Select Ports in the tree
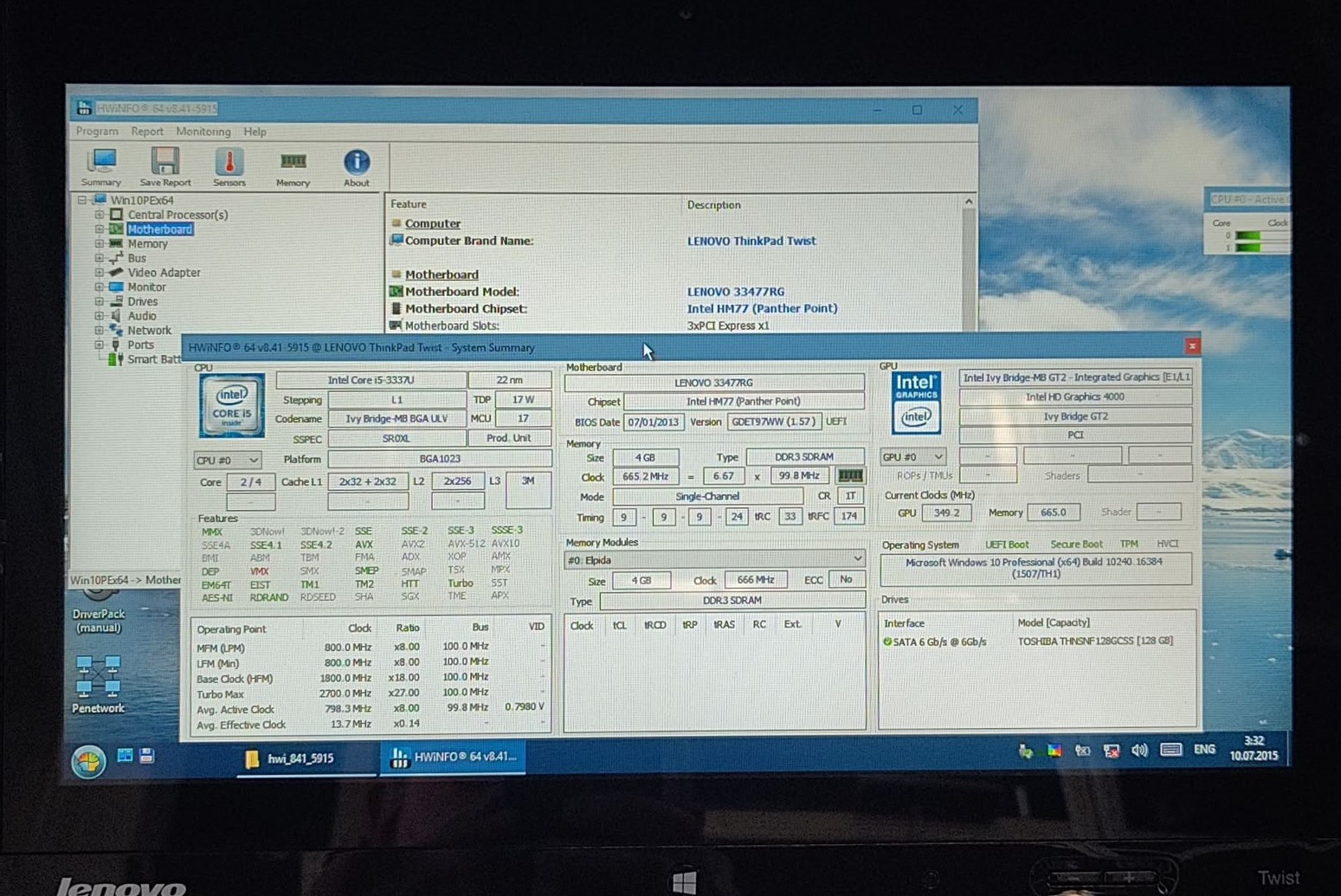The image size is (1341, 896). pos(140,345)
